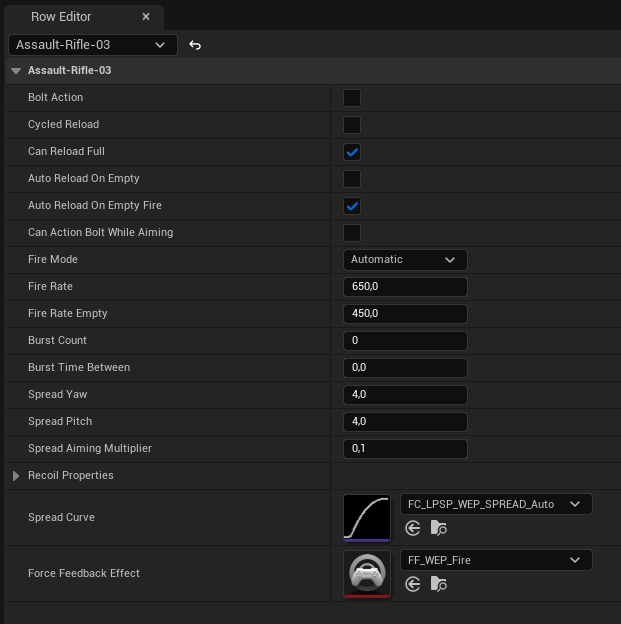Screen dimensions: 621x624
Task: Select the Row Editor tab
Action: click(x=62, y=17)
